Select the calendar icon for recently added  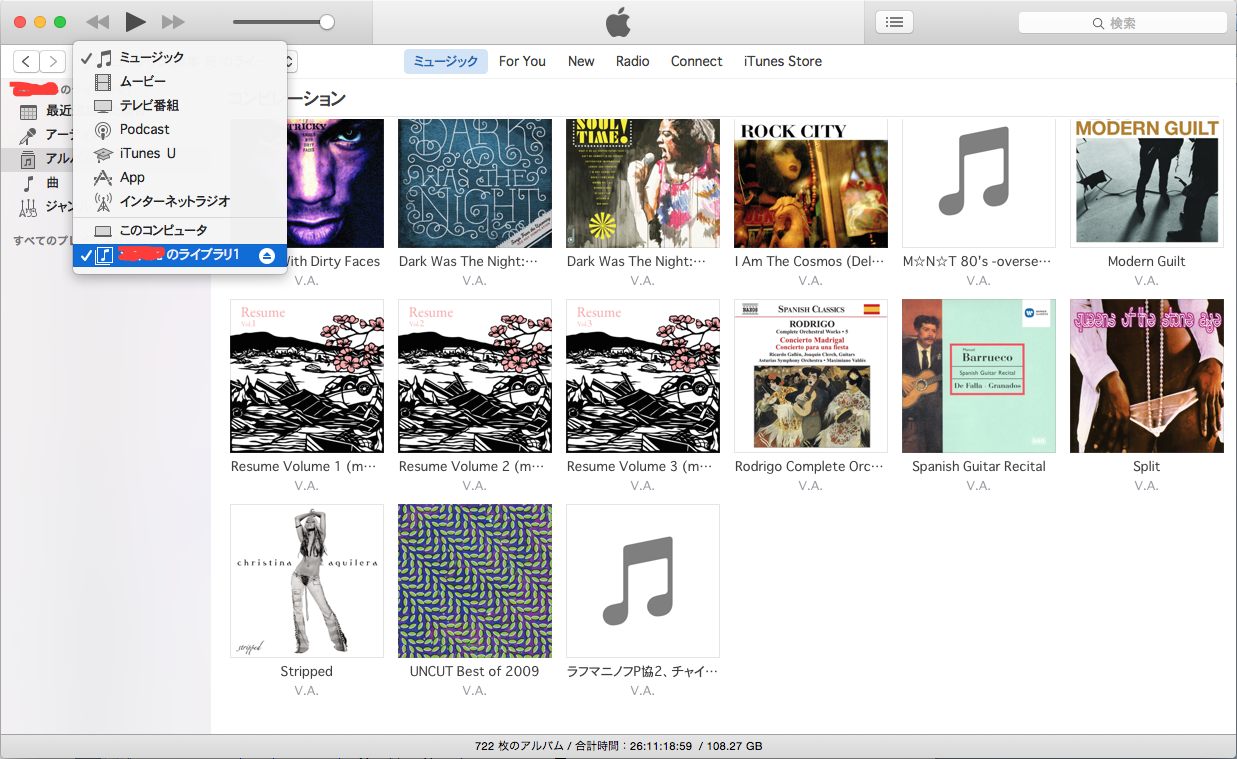(29, 111)
